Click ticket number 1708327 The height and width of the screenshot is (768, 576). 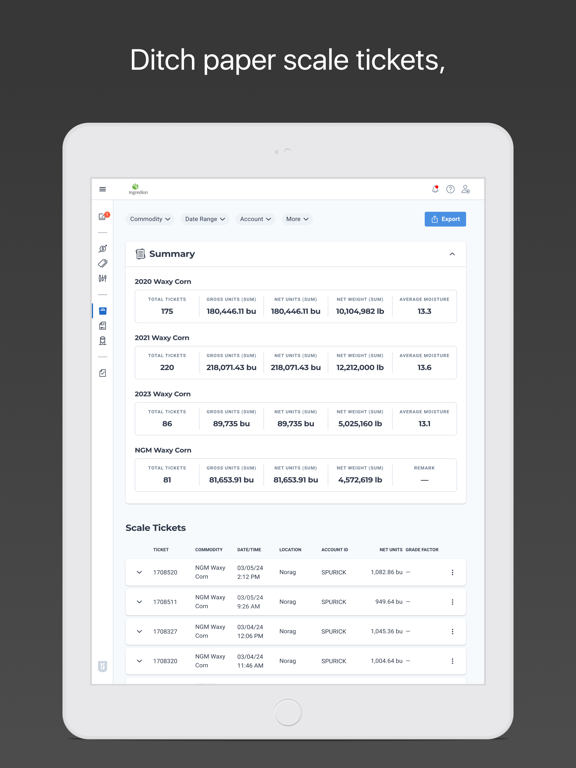click(165, 632)
